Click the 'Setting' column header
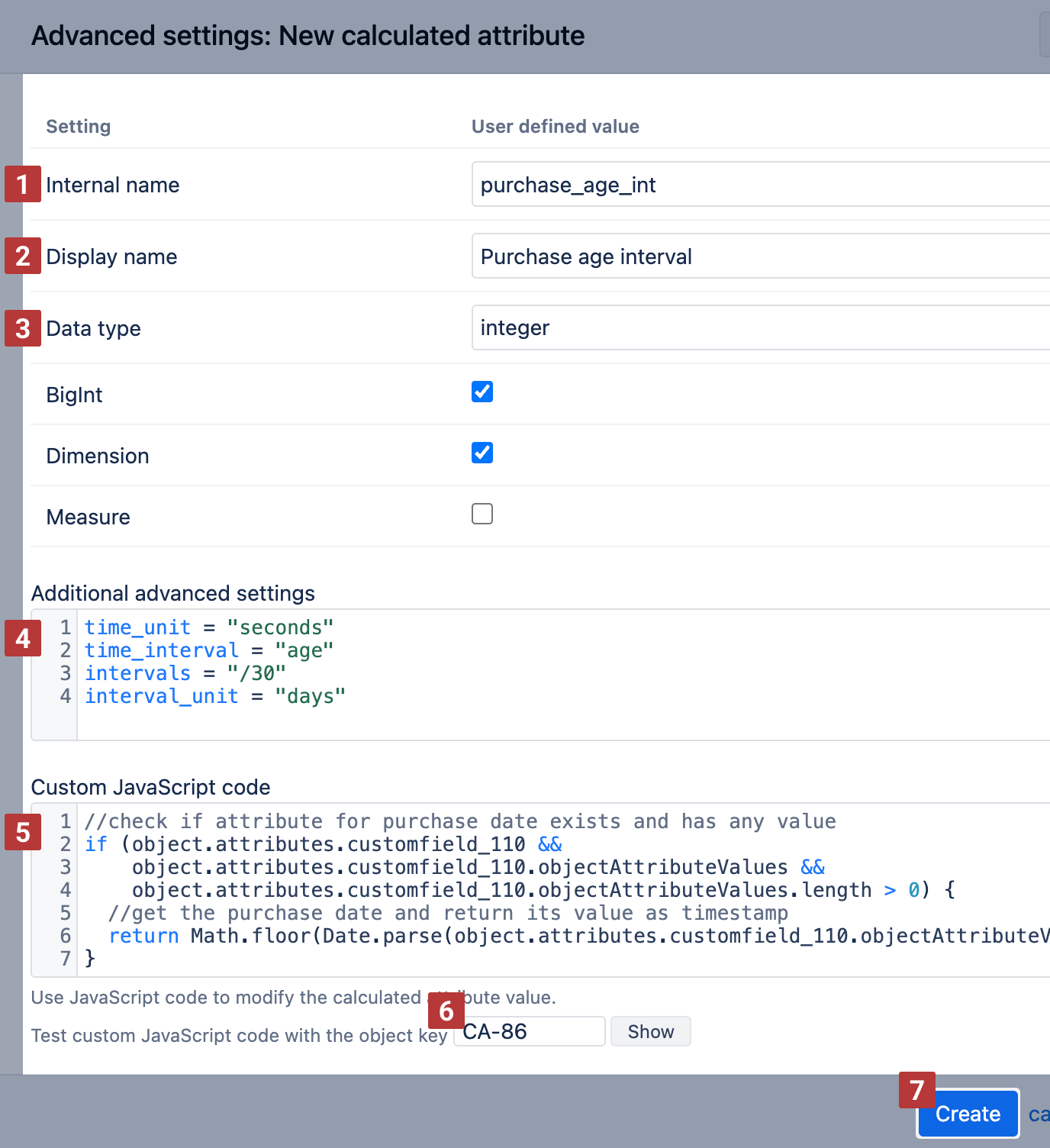The image size is (1050, 1148). pos(79,127)
